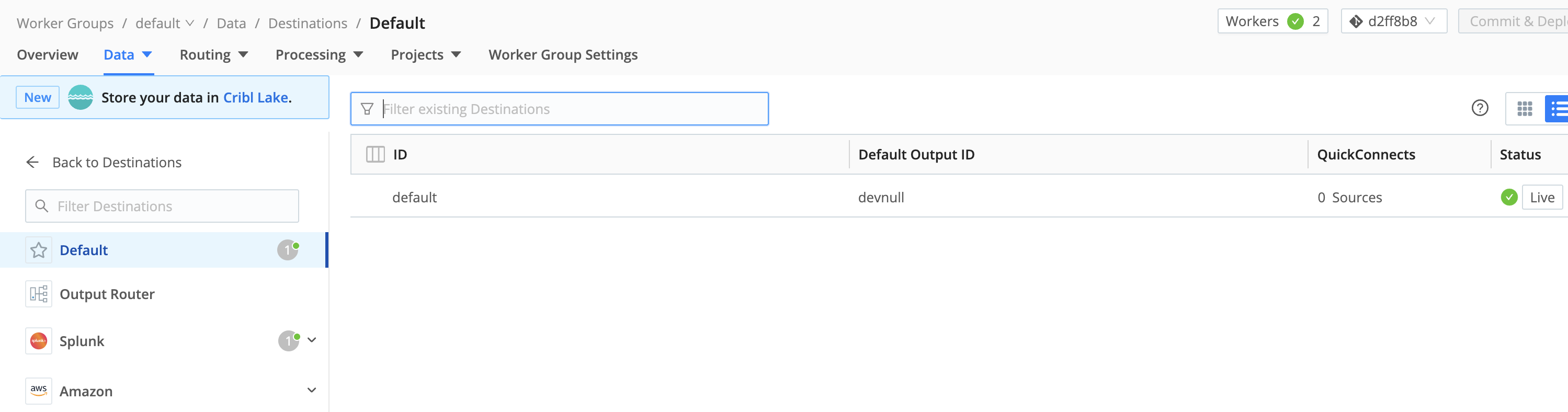This screenshot has height=412, width=1568.
Task: Open the default worker group dropdown in breadcrumb
Action: (x=164, y=23)
